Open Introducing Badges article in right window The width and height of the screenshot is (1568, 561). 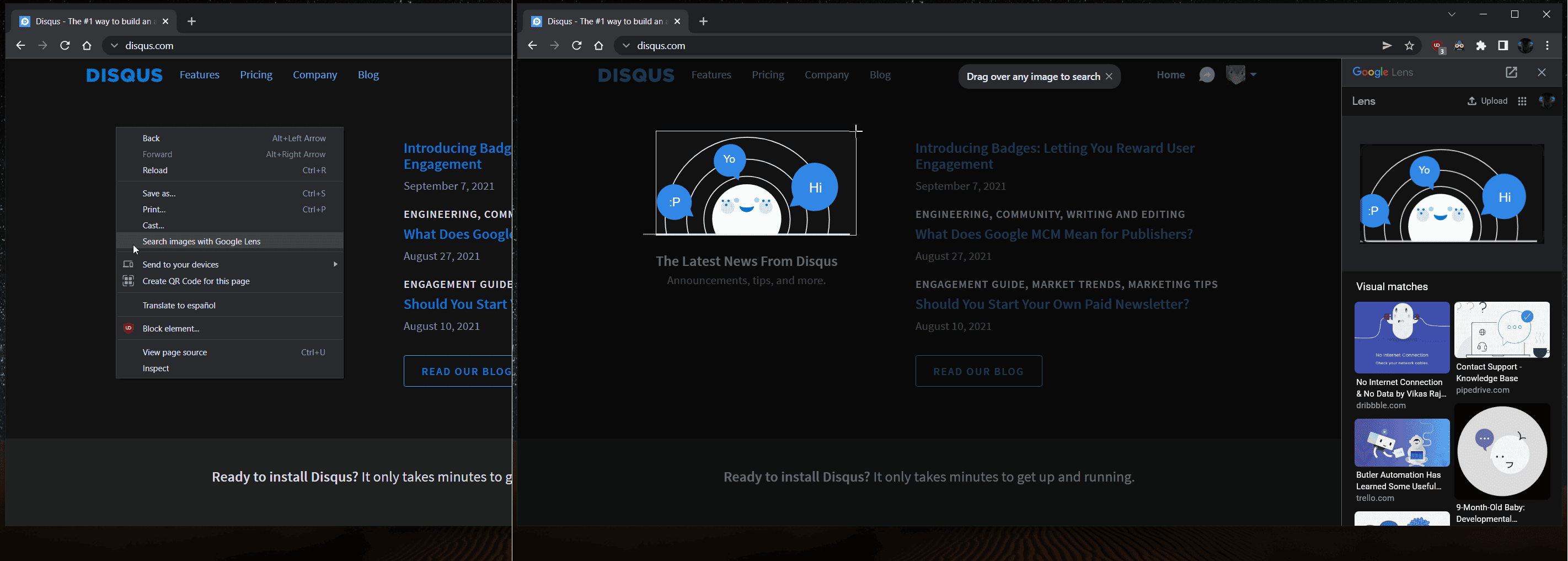[x=1055, y=156]
